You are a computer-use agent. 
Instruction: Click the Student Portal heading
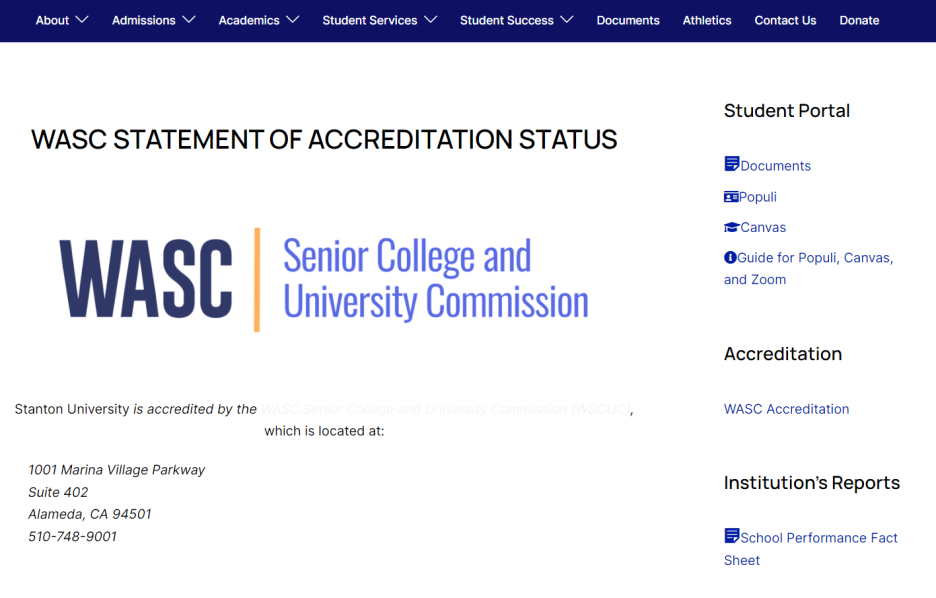(787, 111)
